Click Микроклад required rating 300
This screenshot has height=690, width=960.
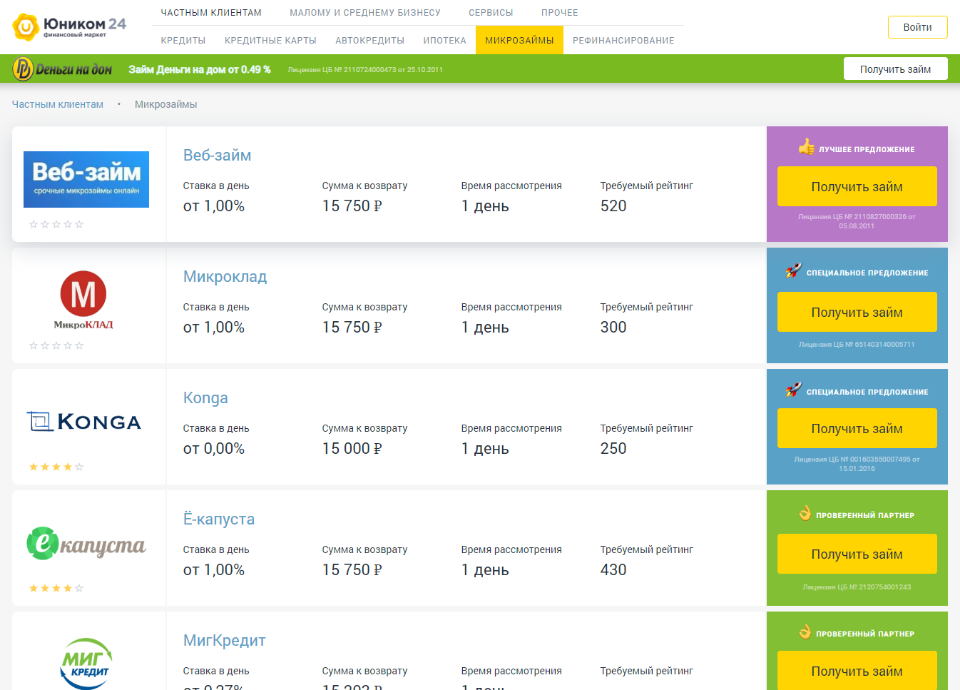click(613, 327)
